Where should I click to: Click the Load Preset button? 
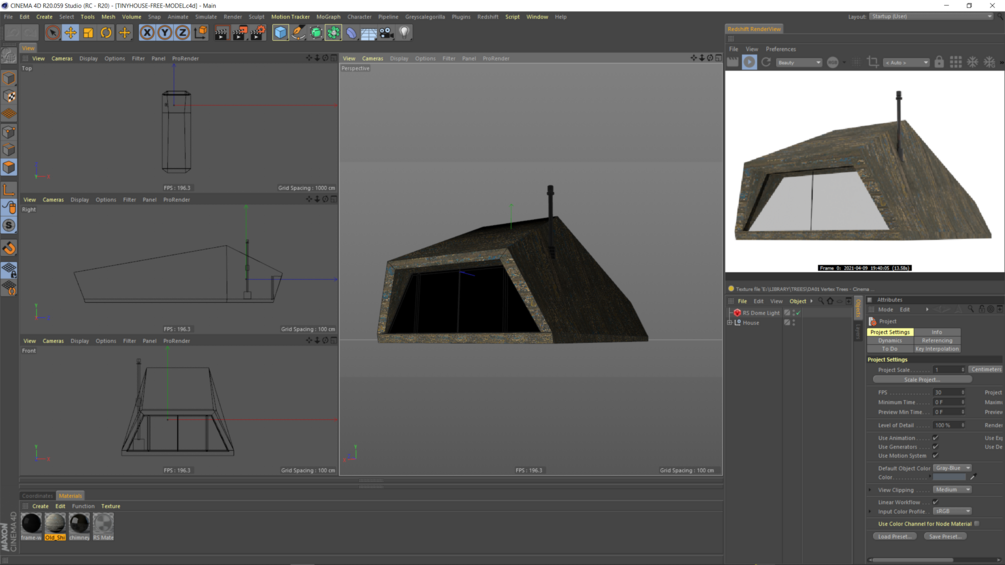tap(895, 537)
